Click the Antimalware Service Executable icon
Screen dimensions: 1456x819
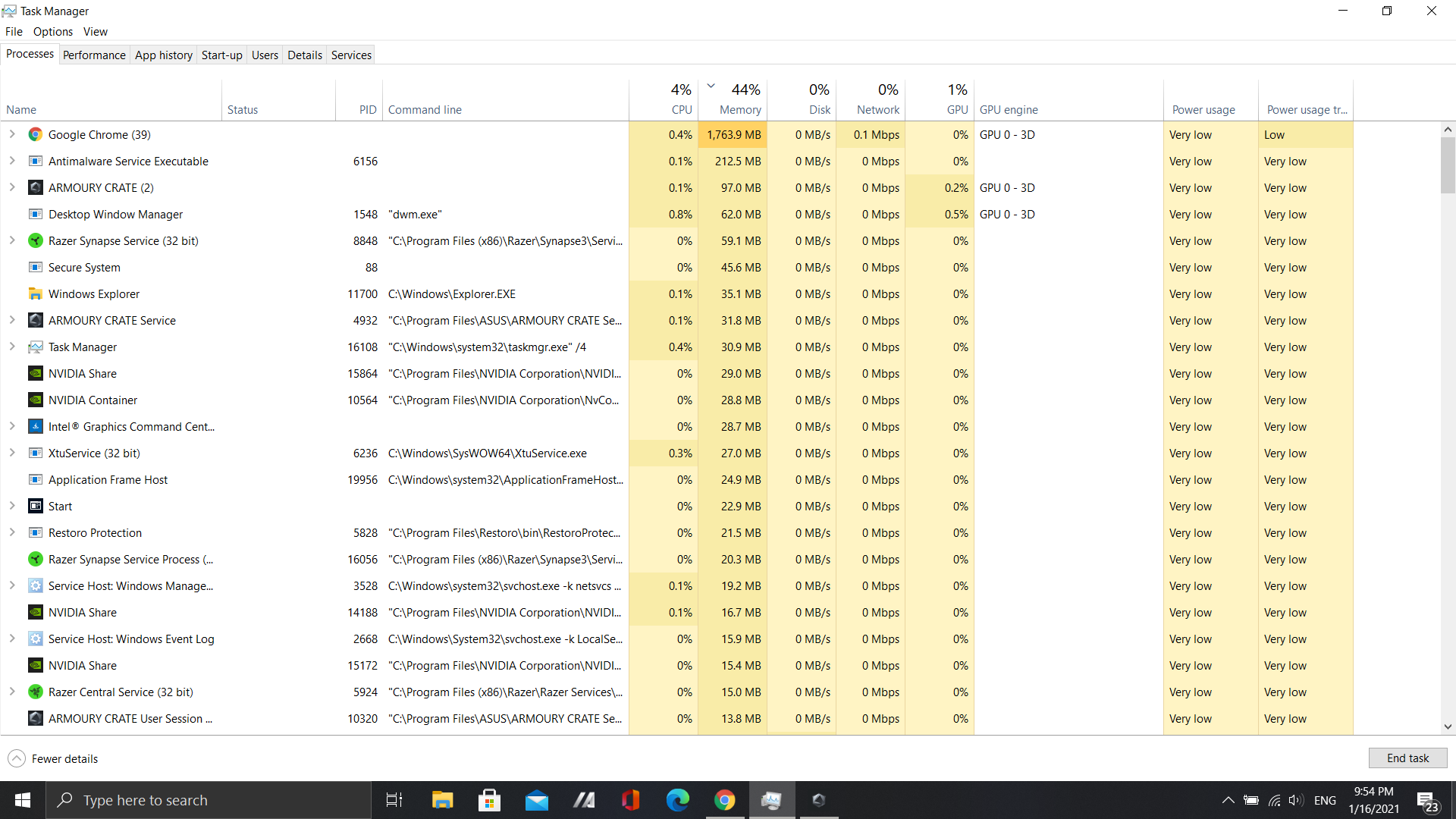pyautogui.click(x=36, y=161)
